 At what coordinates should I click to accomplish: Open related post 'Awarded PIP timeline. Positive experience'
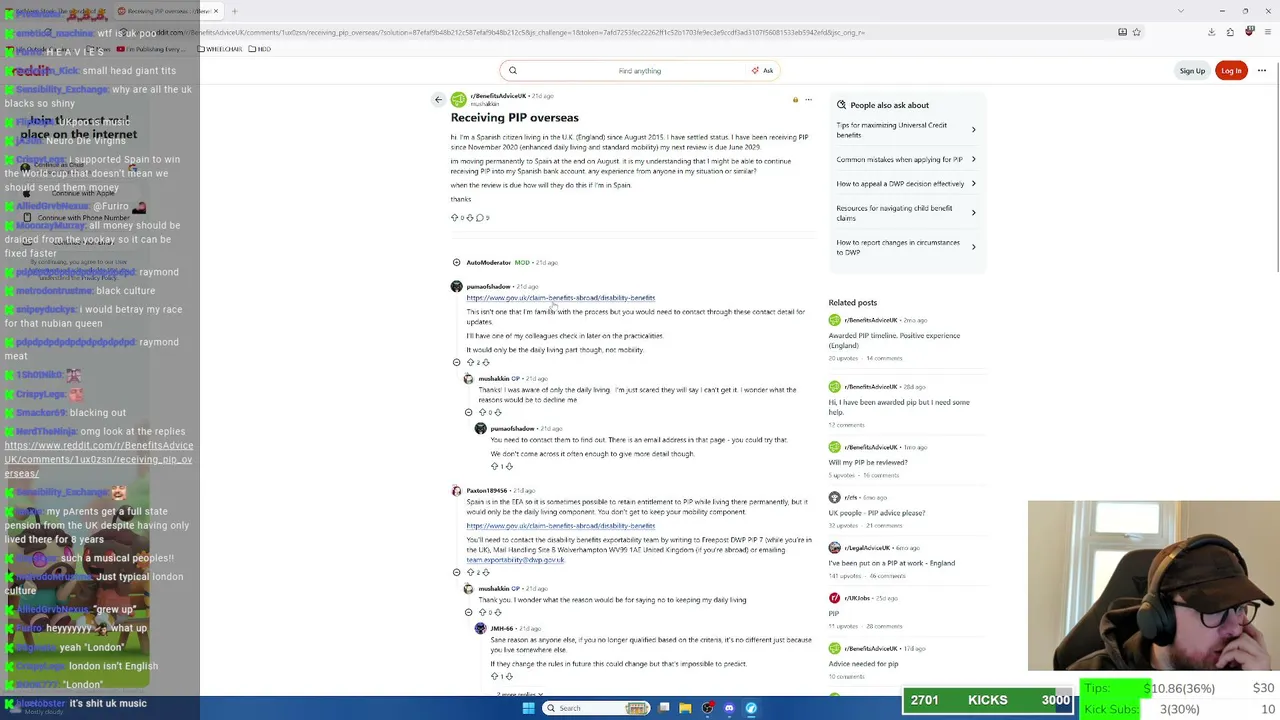click(x=894, y=340)
